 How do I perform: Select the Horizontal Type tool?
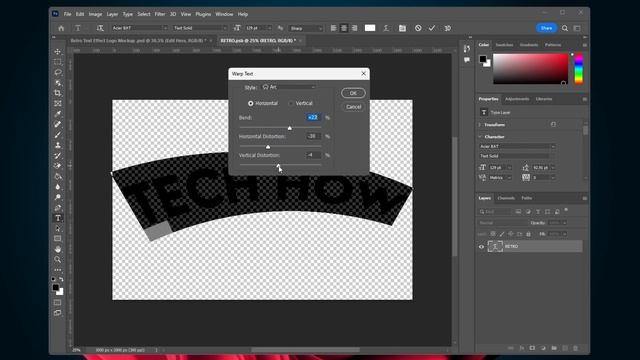pyautogui.click(x=58, y=218)
